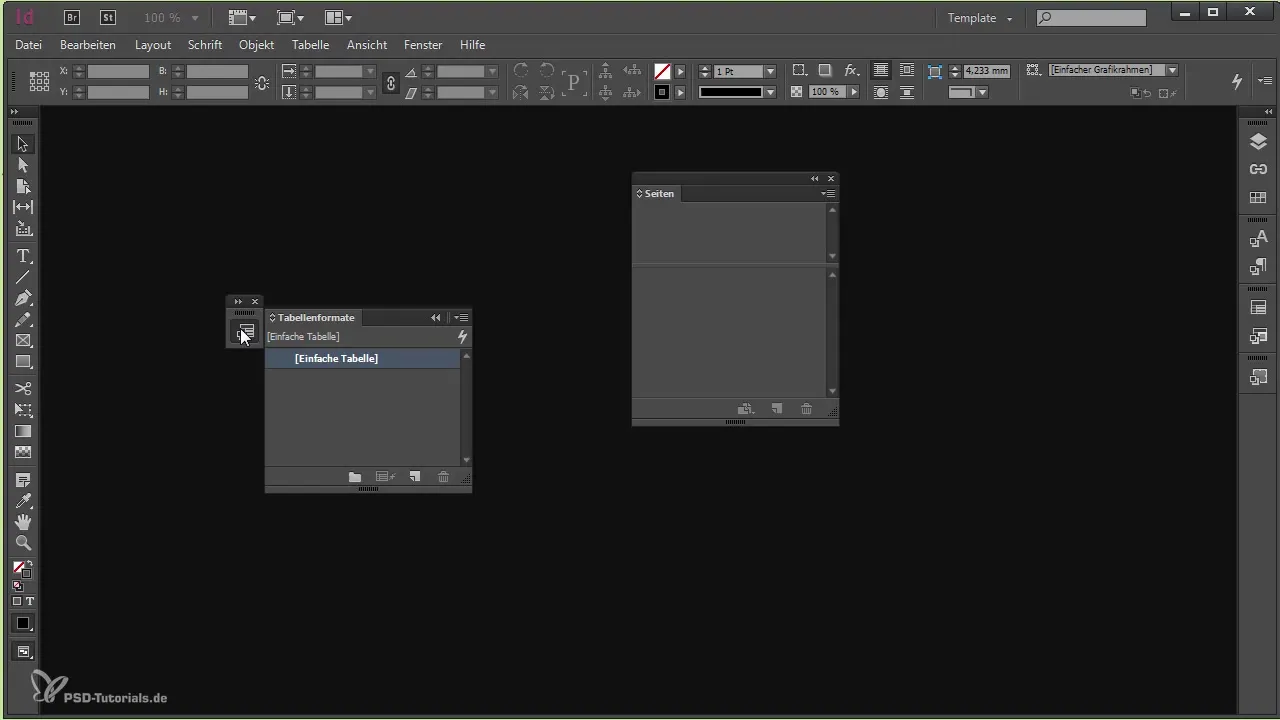Swap fill and stroke arrows
The width and height of the screenshot is (1280, 720).
coord(31,566)
